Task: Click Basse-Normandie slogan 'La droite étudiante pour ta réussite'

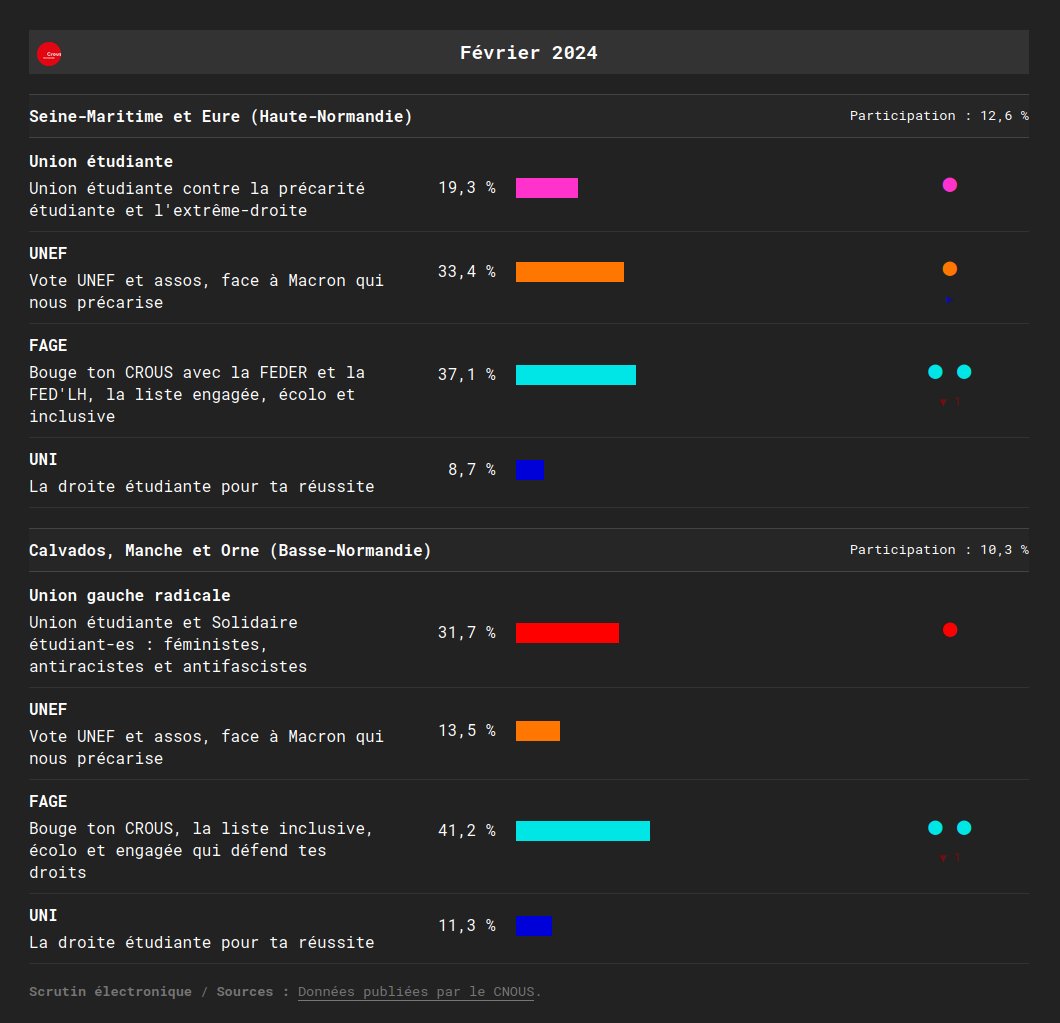Action: pyautogui.click(x=201, y=943)
